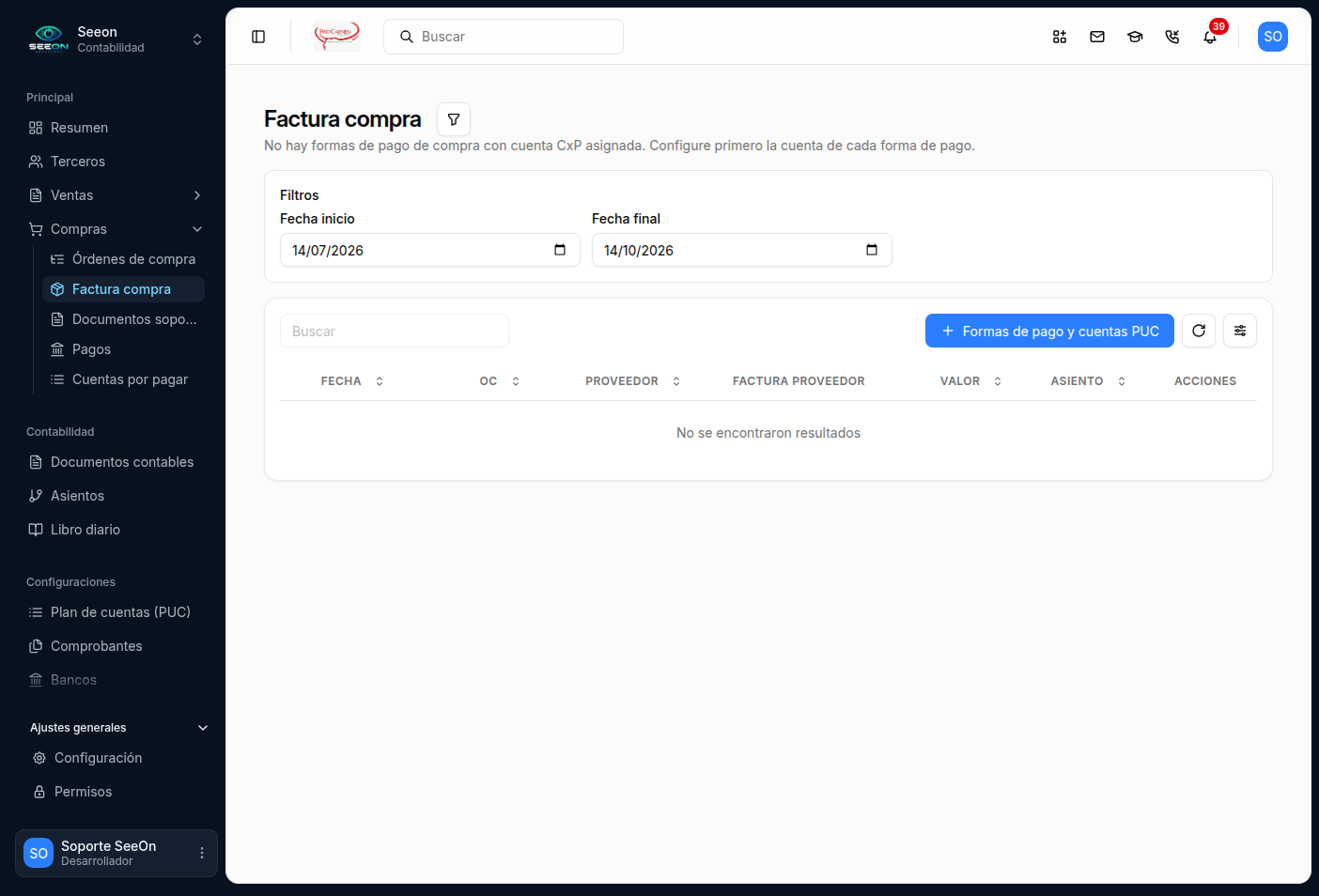This screenshot has width=1319, height=896.
Task: Toggle the sidebar panel icon
Action: click(x=258, y=37)
